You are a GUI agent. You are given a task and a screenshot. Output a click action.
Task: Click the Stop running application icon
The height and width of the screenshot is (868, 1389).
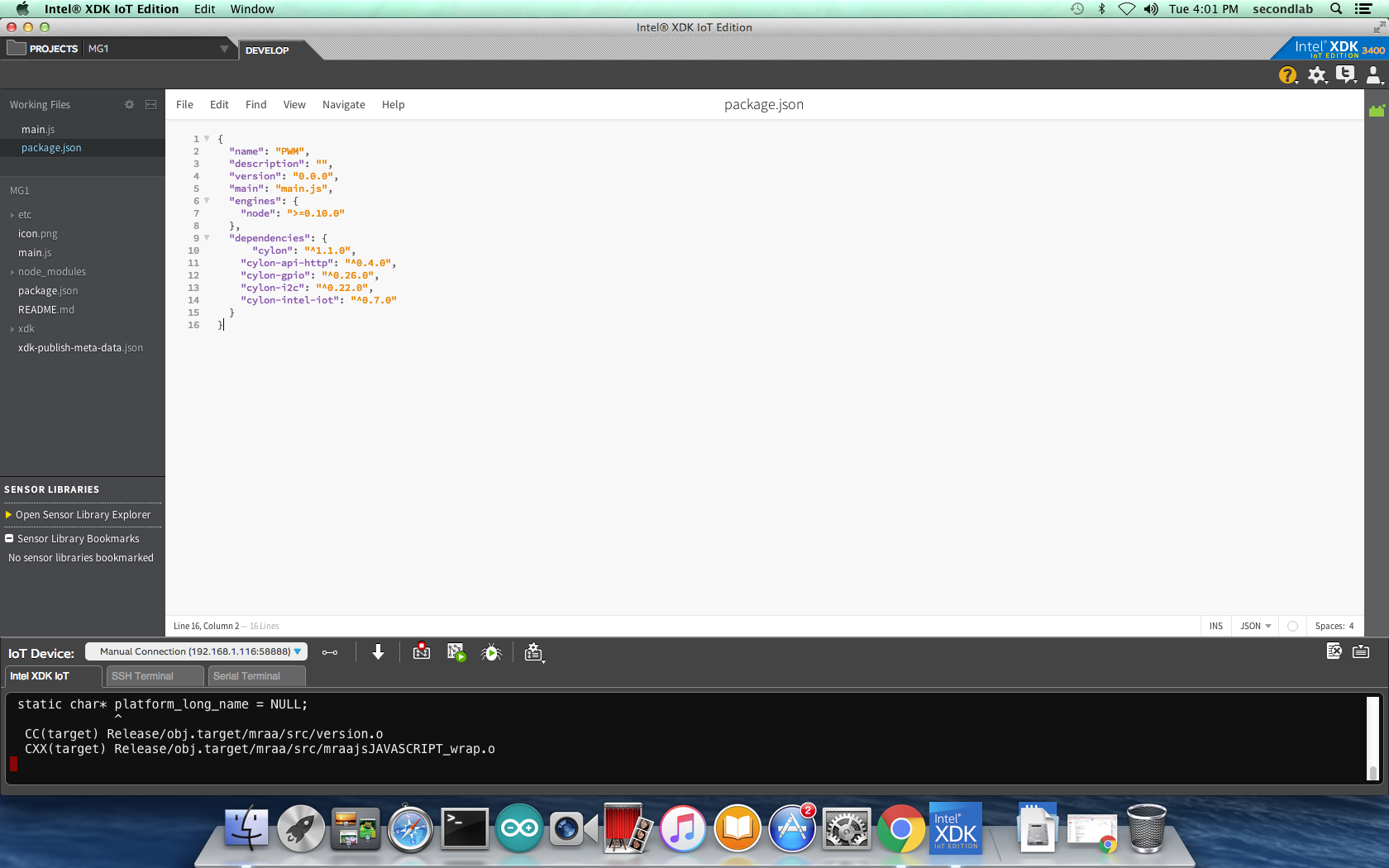[422, 652]
